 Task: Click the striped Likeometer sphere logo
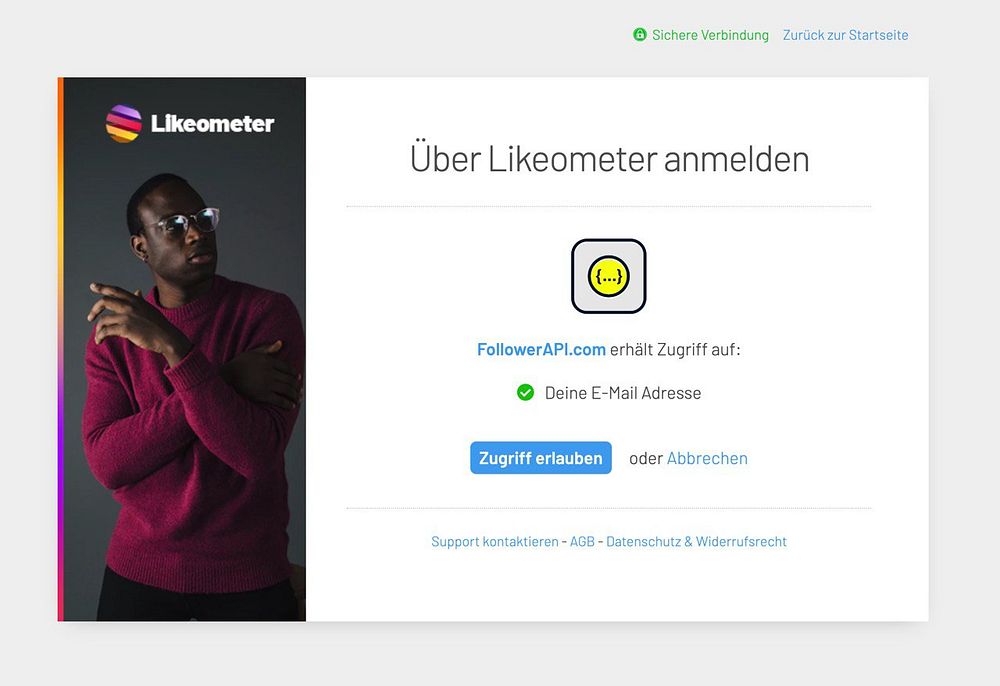coord(124,123)
